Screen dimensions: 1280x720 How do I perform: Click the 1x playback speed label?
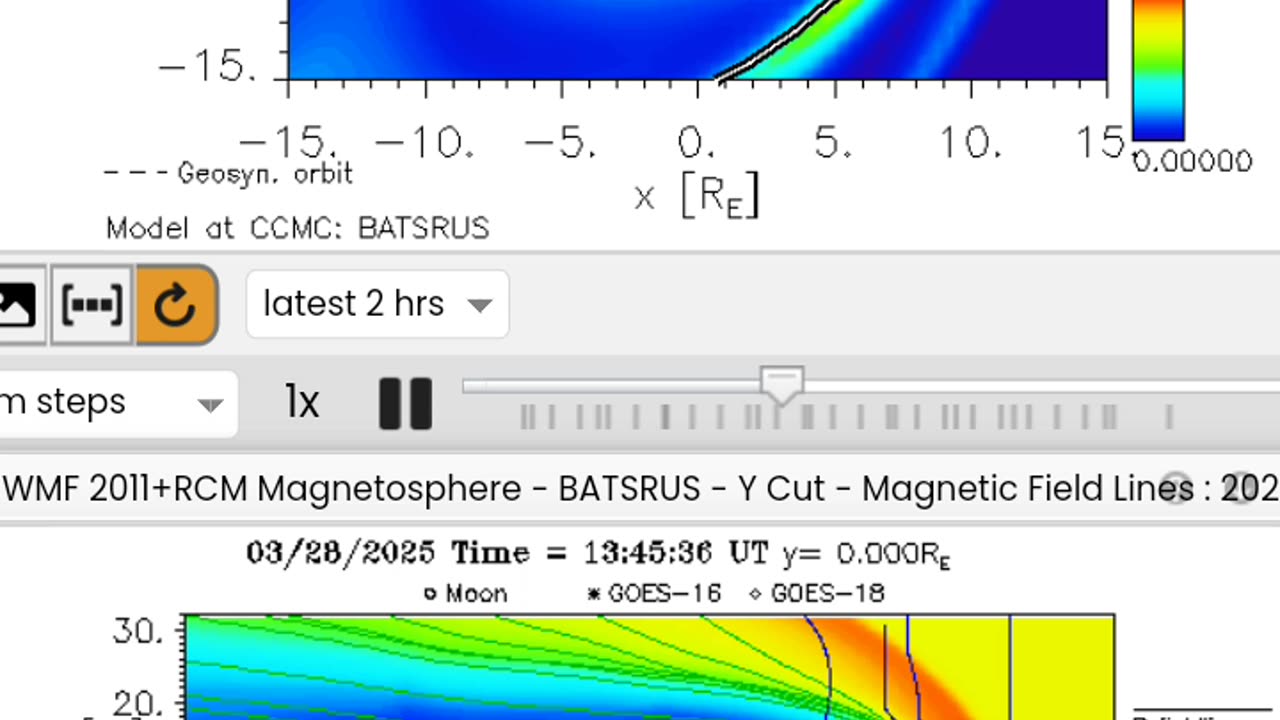coord(302,403)
